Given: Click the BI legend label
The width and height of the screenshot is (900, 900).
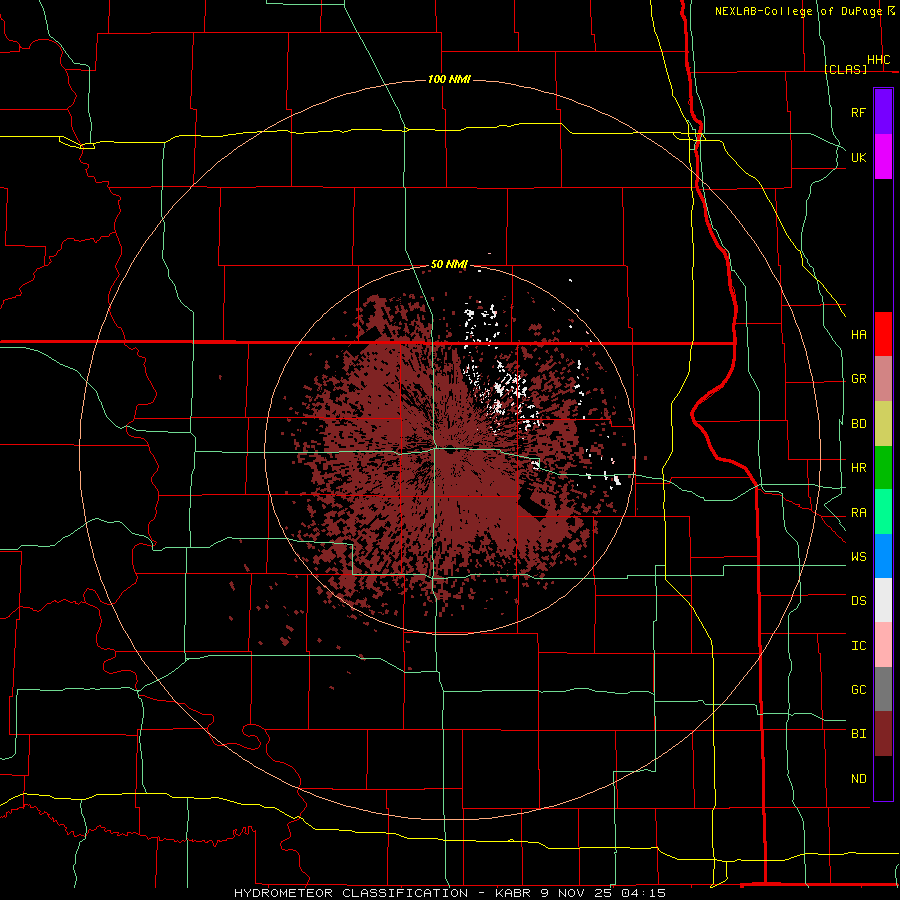Looking at the screenshot, I should click(x=858, y=734).
